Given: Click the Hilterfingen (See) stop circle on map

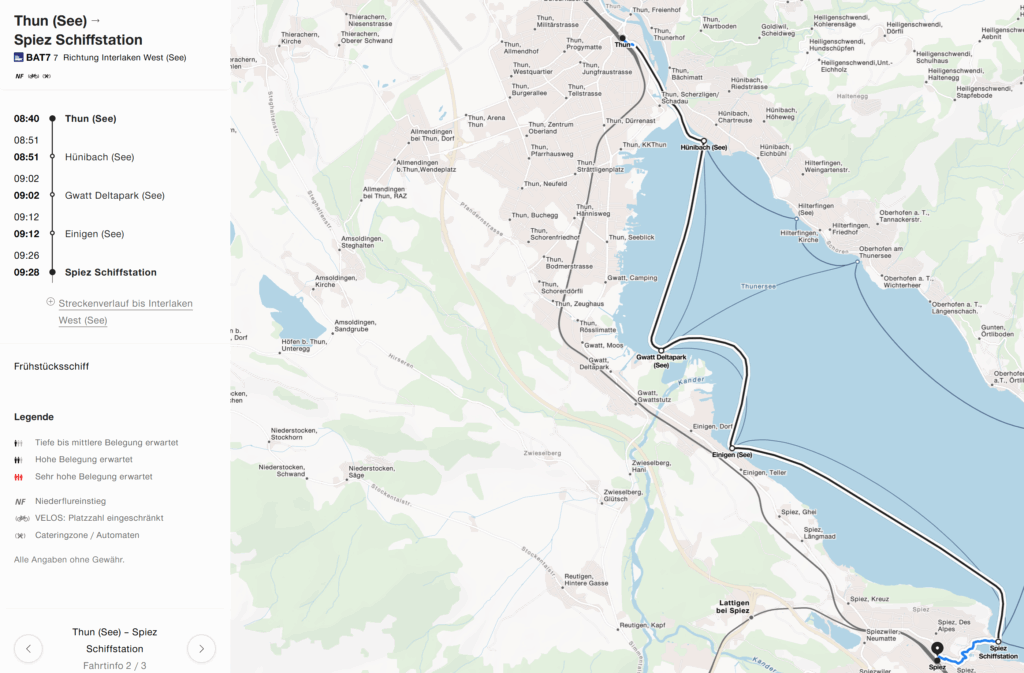Looking at the screenshot, I should [797, 219].
